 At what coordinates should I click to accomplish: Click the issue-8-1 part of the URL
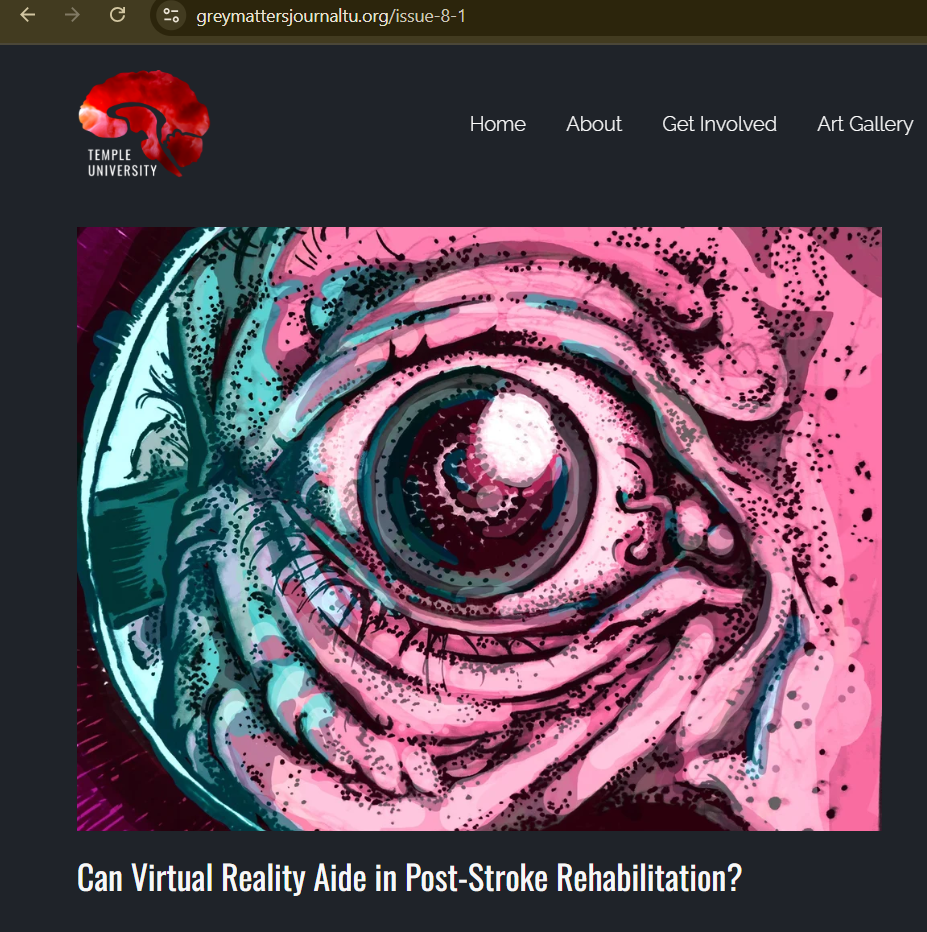tap(430, 16)
